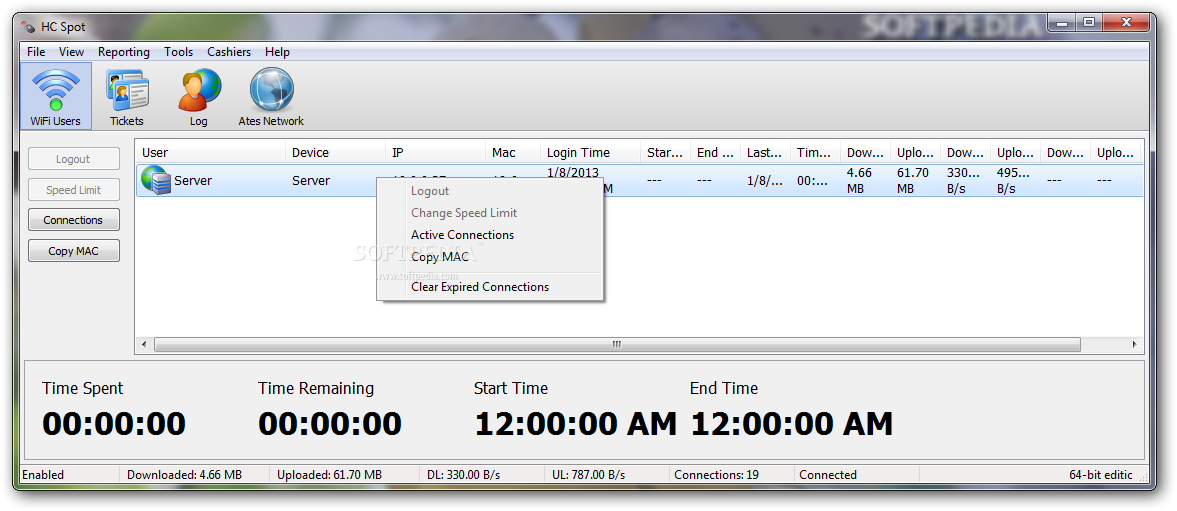This screenshot has height=511, width=1177.
Task: Open the Help menu
Action: point(277,52)
